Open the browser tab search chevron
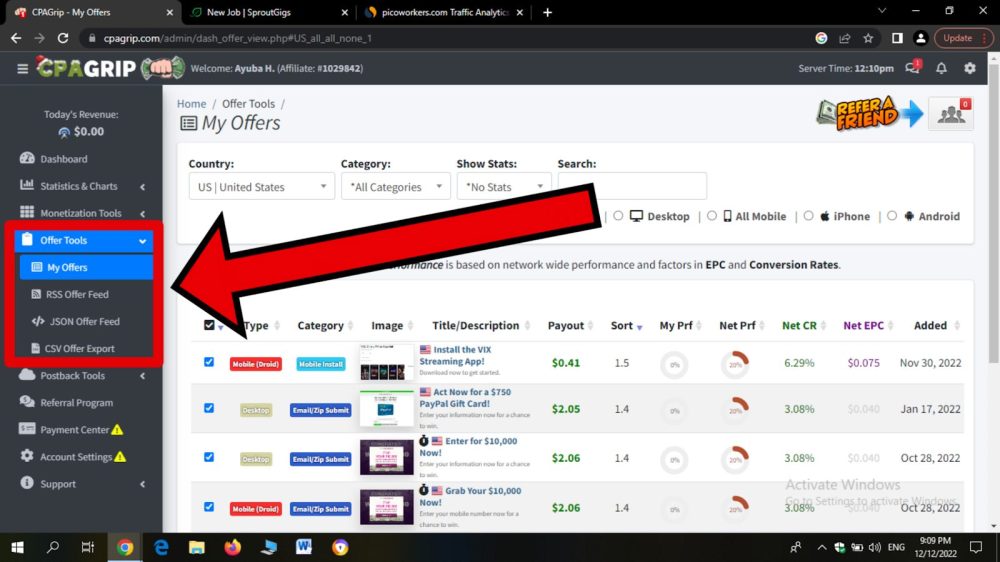The image size is (1000, 562). [881, 11]
